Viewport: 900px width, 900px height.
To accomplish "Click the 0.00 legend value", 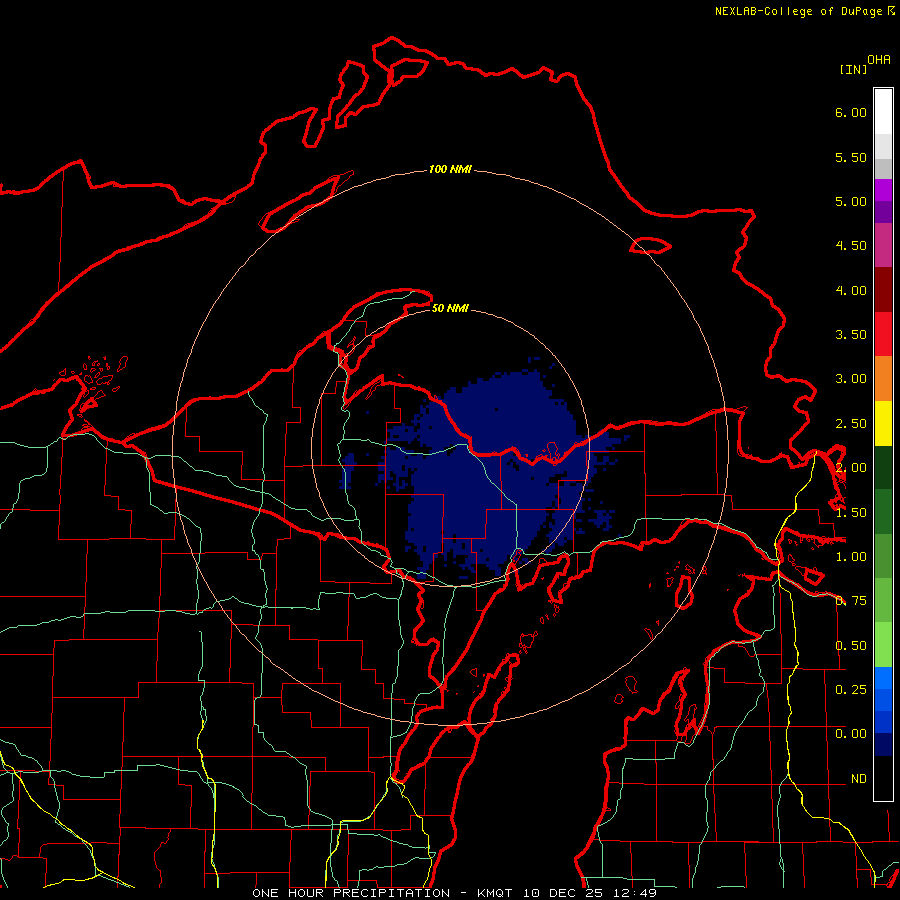I will [x=851, y=734].
